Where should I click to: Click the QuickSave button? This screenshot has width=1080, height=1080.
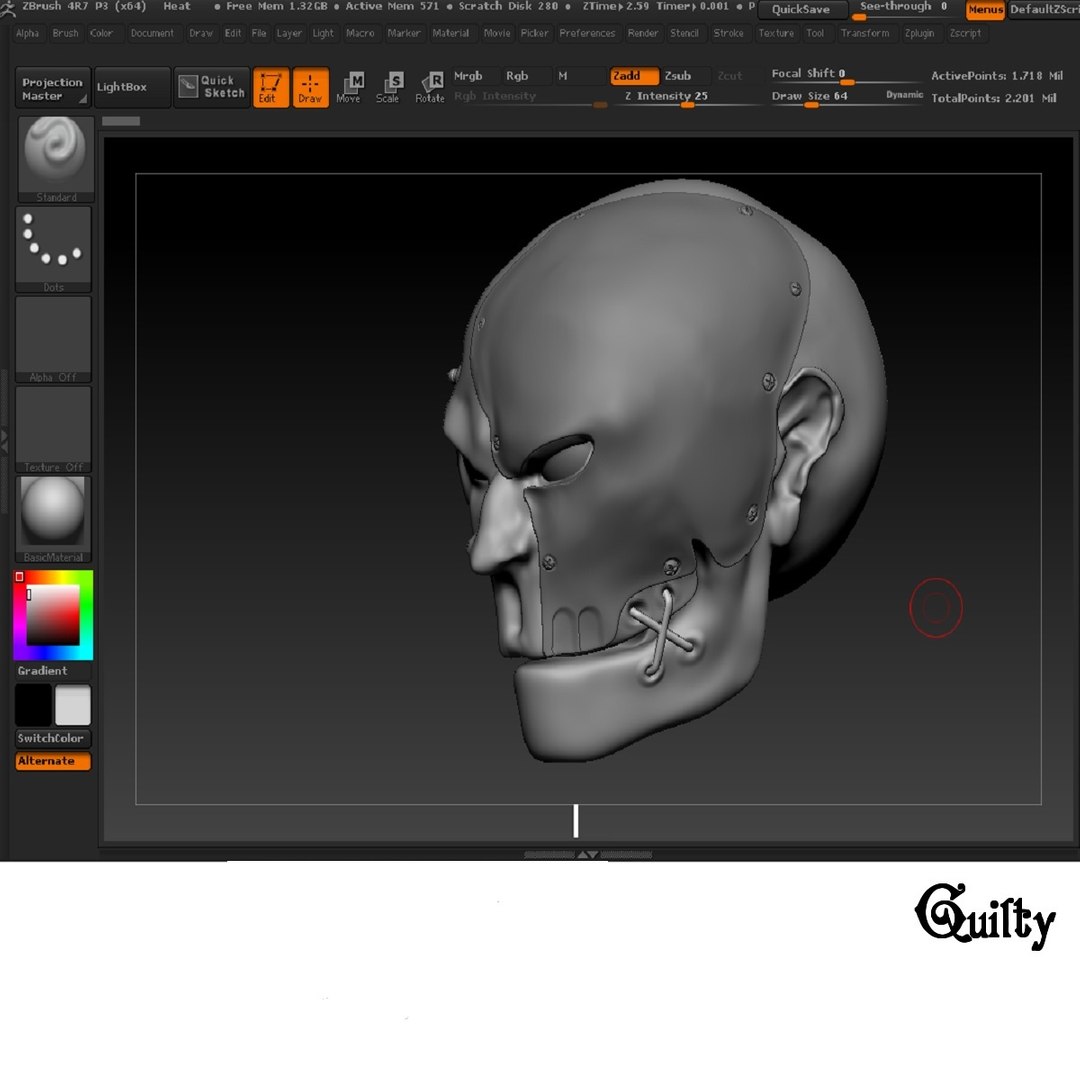[801, 10]
